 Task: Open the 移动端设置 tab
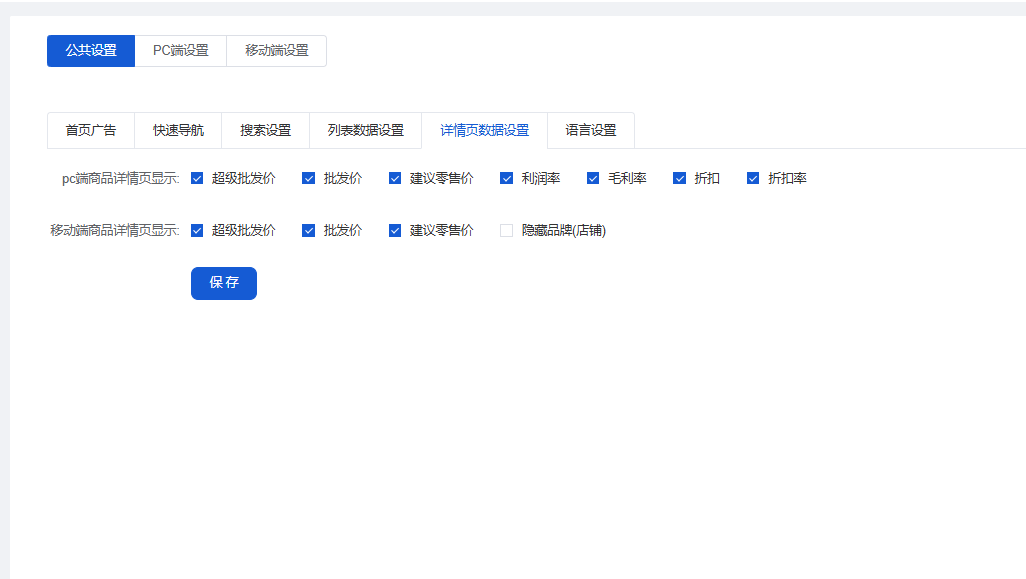pyautogui.click(x=277, y=51)
